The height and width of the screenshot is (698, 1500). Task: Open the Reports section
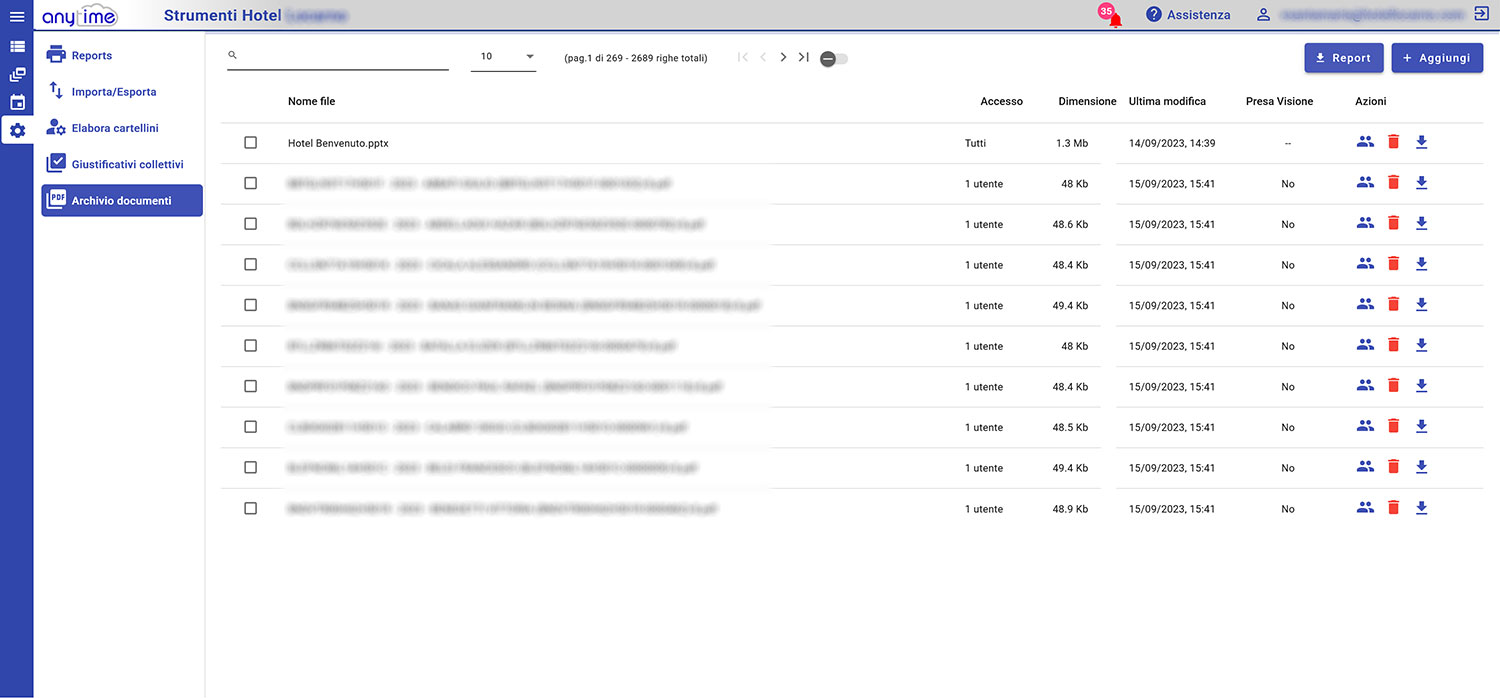click(91, 56)
